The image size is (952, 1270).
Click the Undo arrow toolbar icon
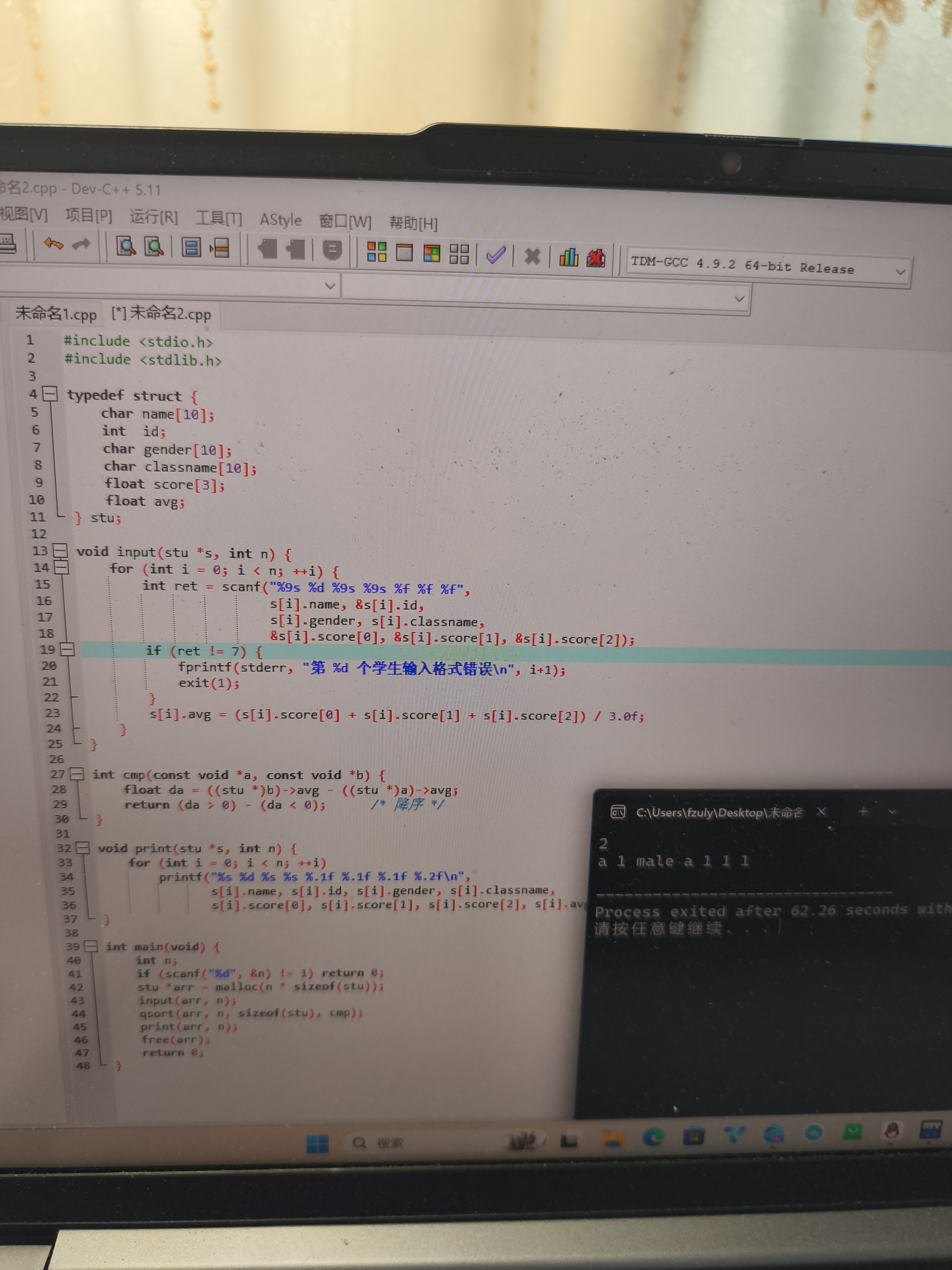[53, 244]
